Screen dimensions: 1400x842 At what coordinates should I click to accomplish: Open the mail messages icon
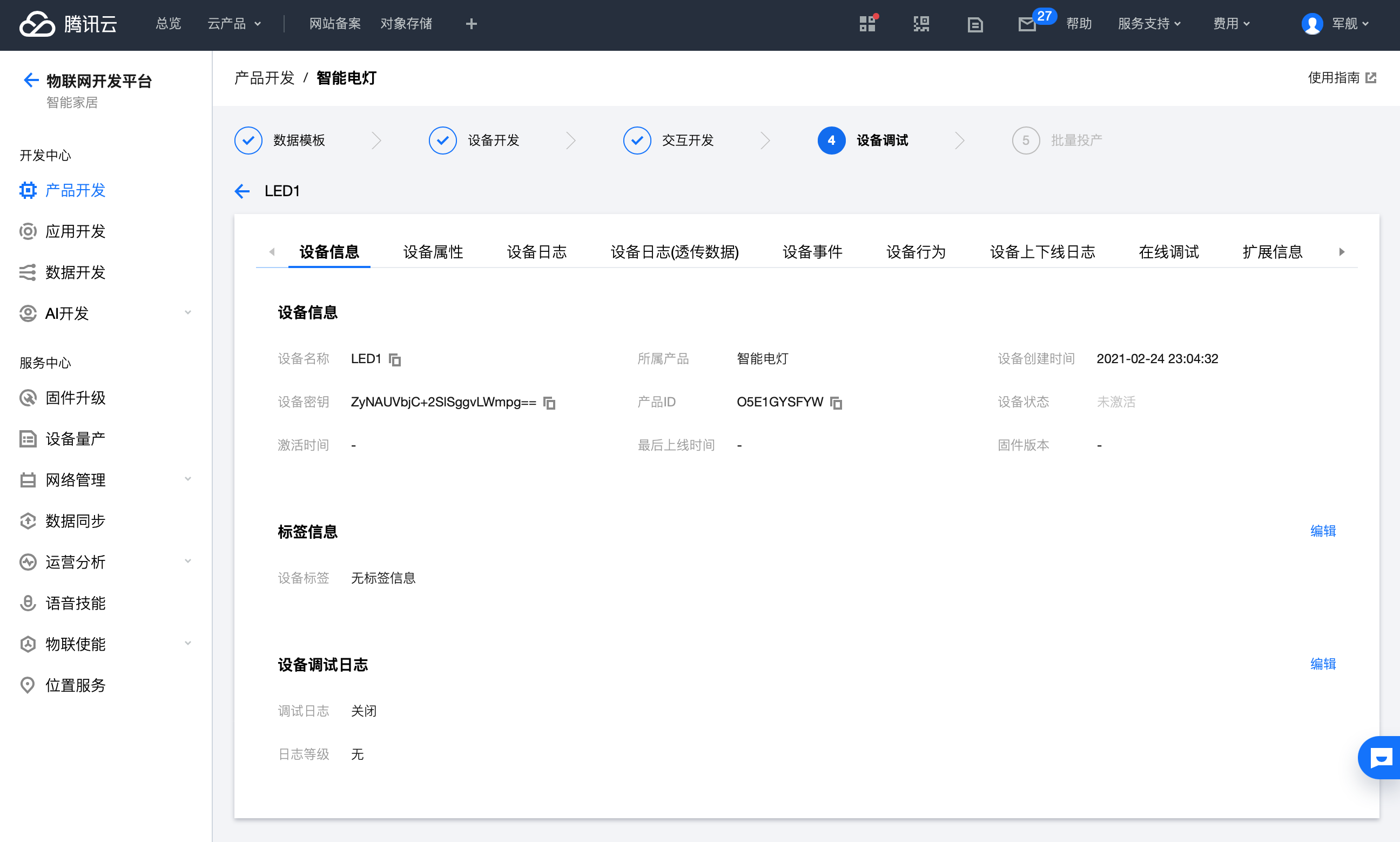[x=1026, y=24]
